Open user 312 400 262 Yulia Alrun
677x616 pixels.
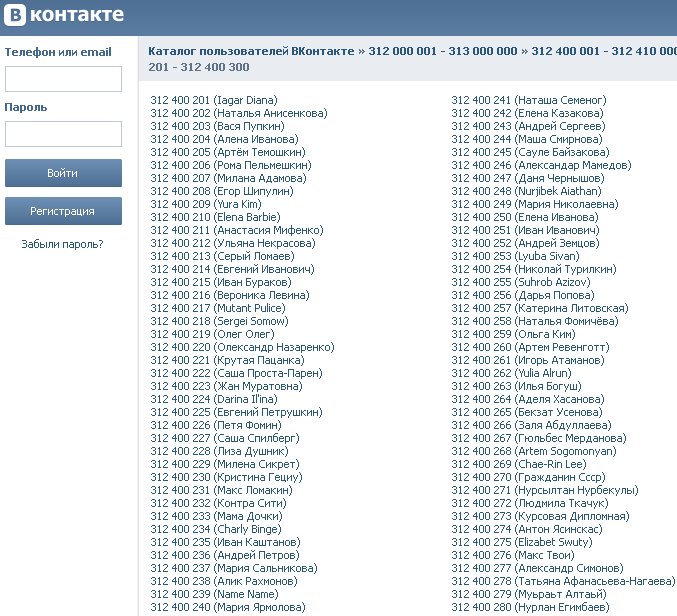[x=511, y=373]
